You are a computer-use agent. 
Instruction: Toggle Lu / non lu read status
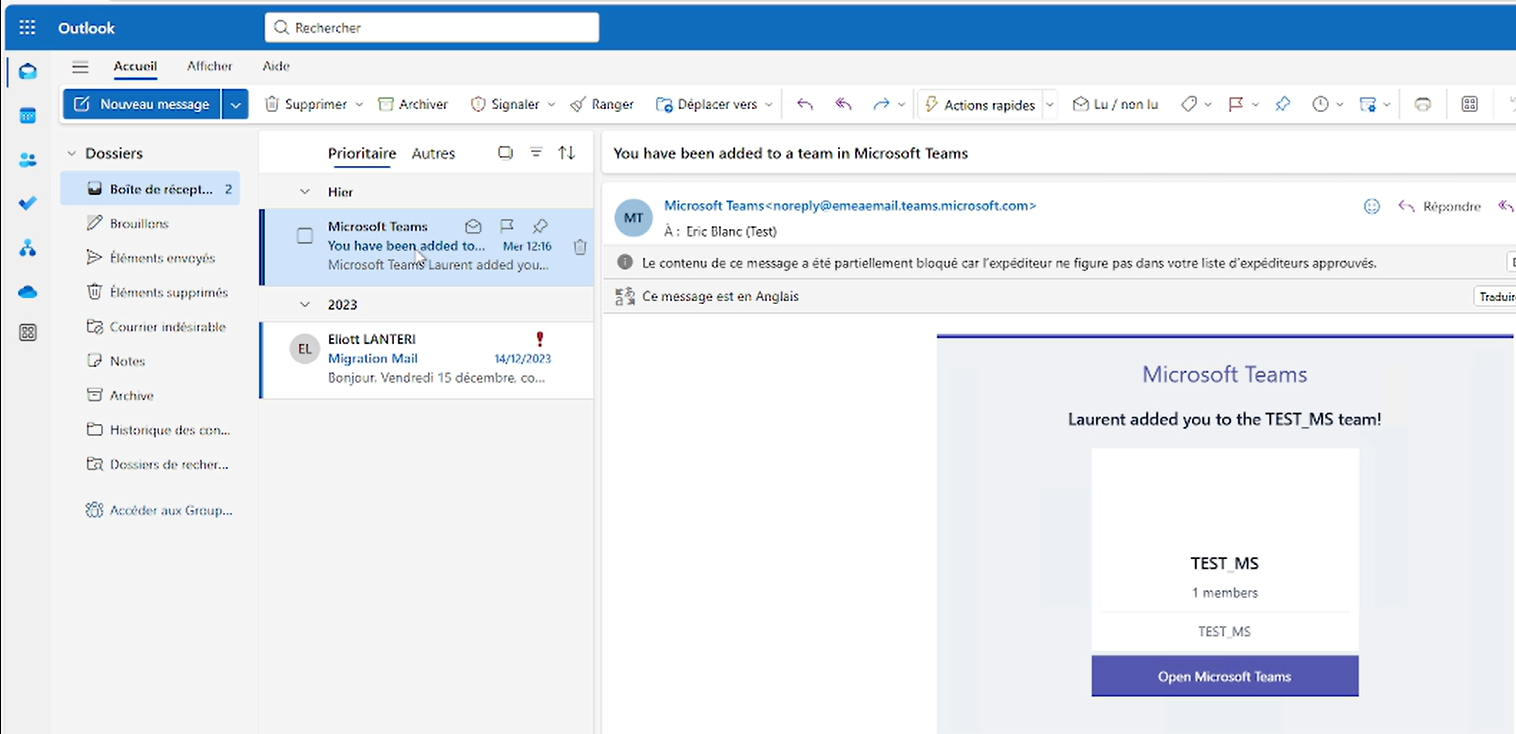tap(1115, 104)
